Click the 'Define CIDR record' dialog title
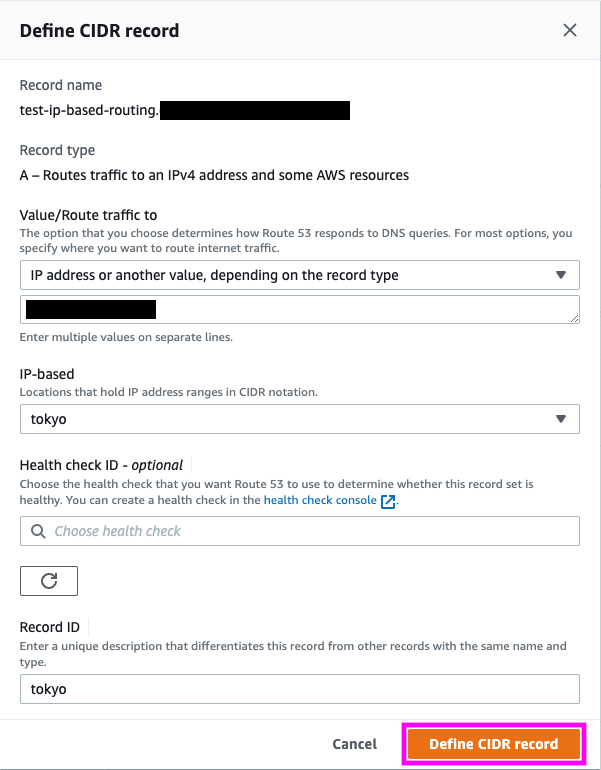Screen dimensions: 601x770 [x=100, y=30]
